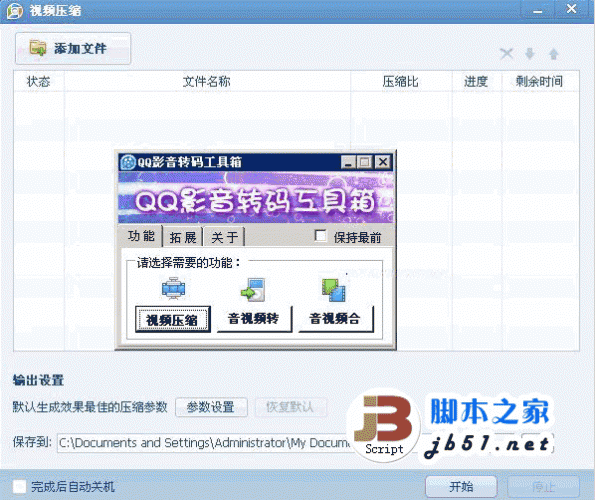Click the move up arrow icon
Image resolution: width=595 pixels, height=500 pixels.
coord(554,54)
